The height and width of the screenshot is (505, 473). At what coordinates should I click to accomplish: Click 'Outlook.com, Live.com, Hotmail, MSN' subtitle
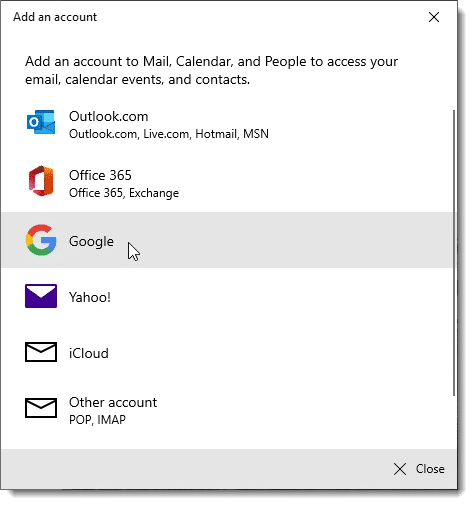click(169, 134)
